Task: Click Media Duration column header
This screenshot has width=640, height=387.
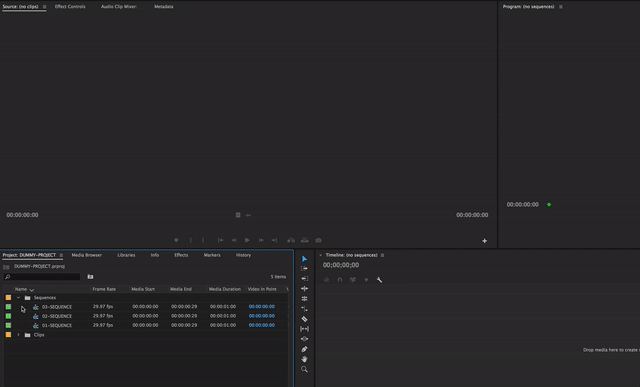Action: coord(224,289)
